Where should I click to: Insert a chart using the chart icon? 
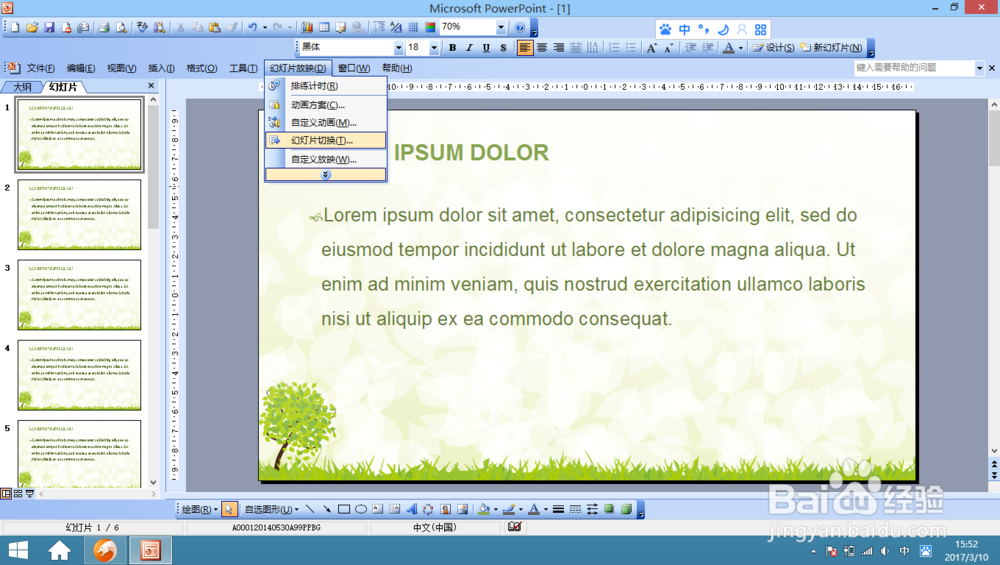click(307, 27)
